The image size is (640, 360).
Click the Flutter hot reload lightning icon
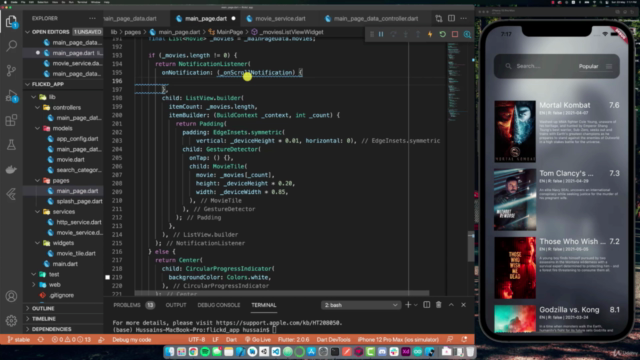pyautogui.click(x=430, y=34)
